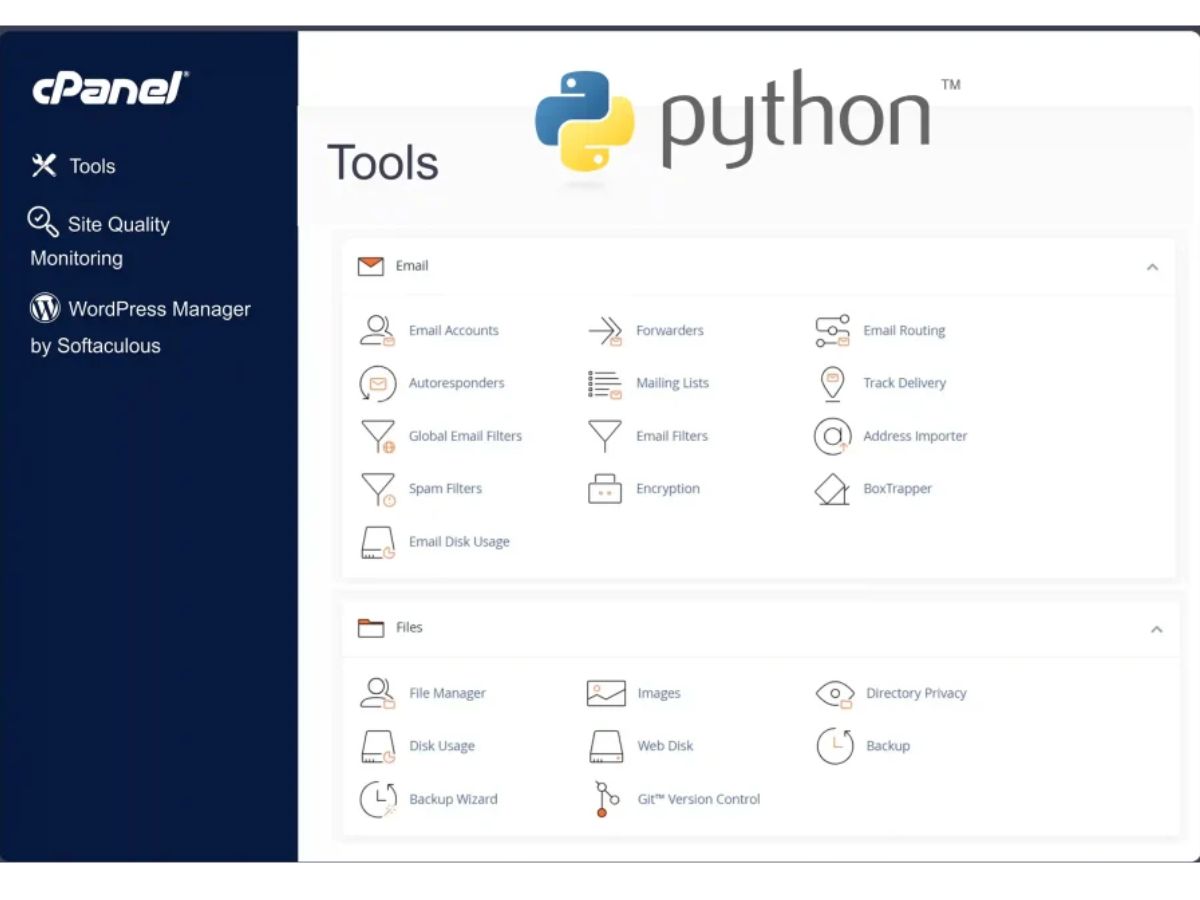Select the BoxTrapper icon
Screen dimensions: 1200x900
click(832, 490)
